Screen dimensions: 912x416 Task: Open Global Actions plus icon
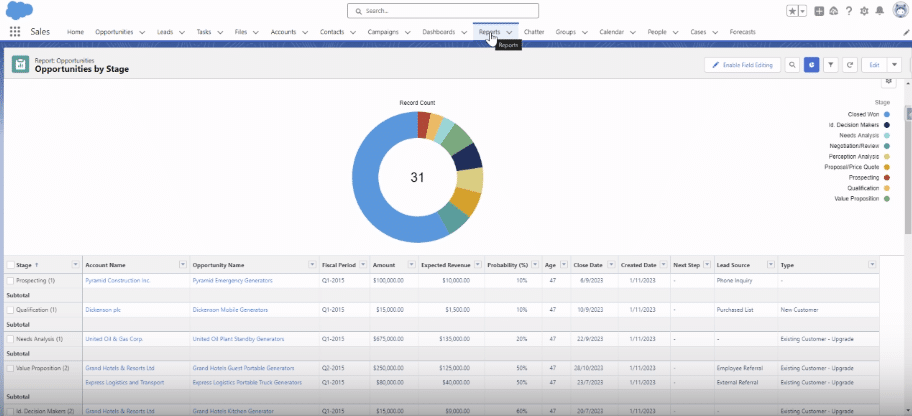pyautogui.click(x=819, y=11)
